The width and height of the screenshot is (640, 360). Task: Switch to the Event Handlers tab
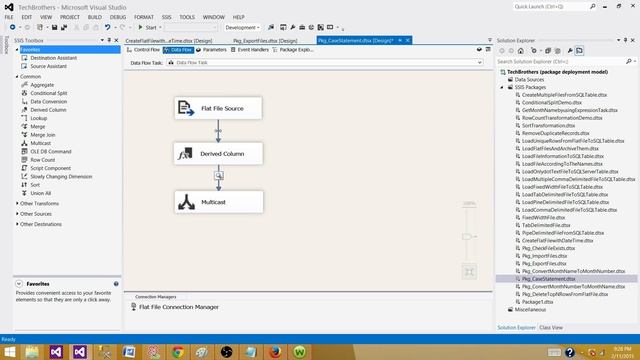tap(250, 50)
